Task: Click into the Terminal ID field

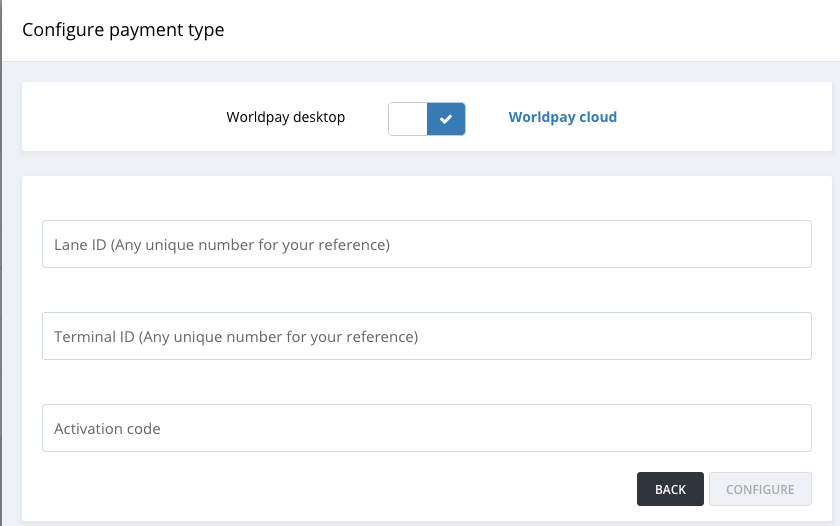Action: 426,336
